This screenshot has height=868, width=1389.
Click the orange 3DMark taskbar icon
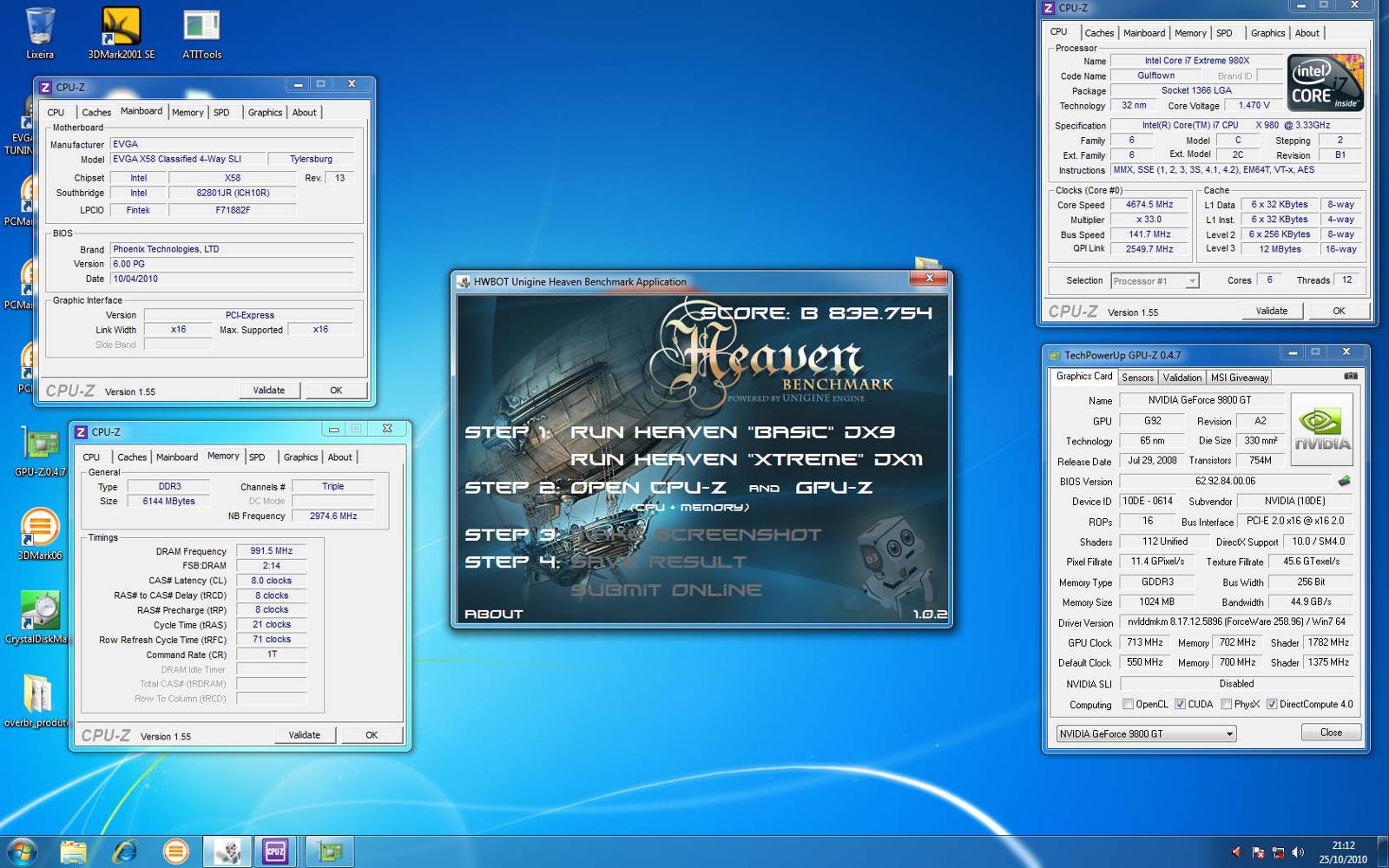pyautogui.click(x=176, y=852)
